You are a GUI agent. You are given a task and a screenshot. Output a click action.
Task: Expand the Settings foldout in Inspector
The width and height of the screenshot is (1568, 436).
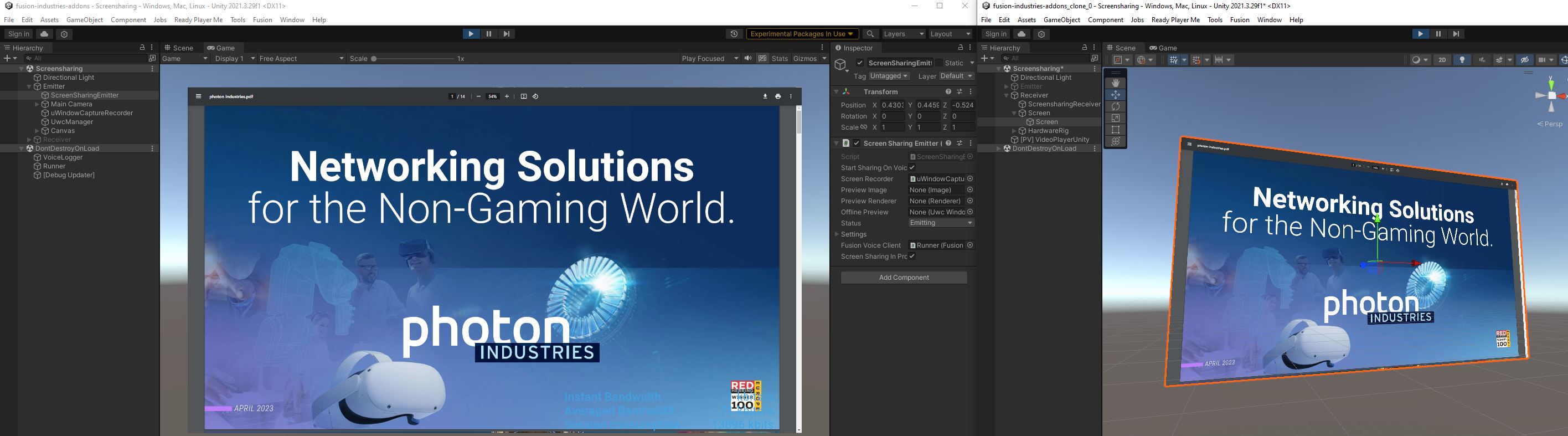click(x=837, y=234)
